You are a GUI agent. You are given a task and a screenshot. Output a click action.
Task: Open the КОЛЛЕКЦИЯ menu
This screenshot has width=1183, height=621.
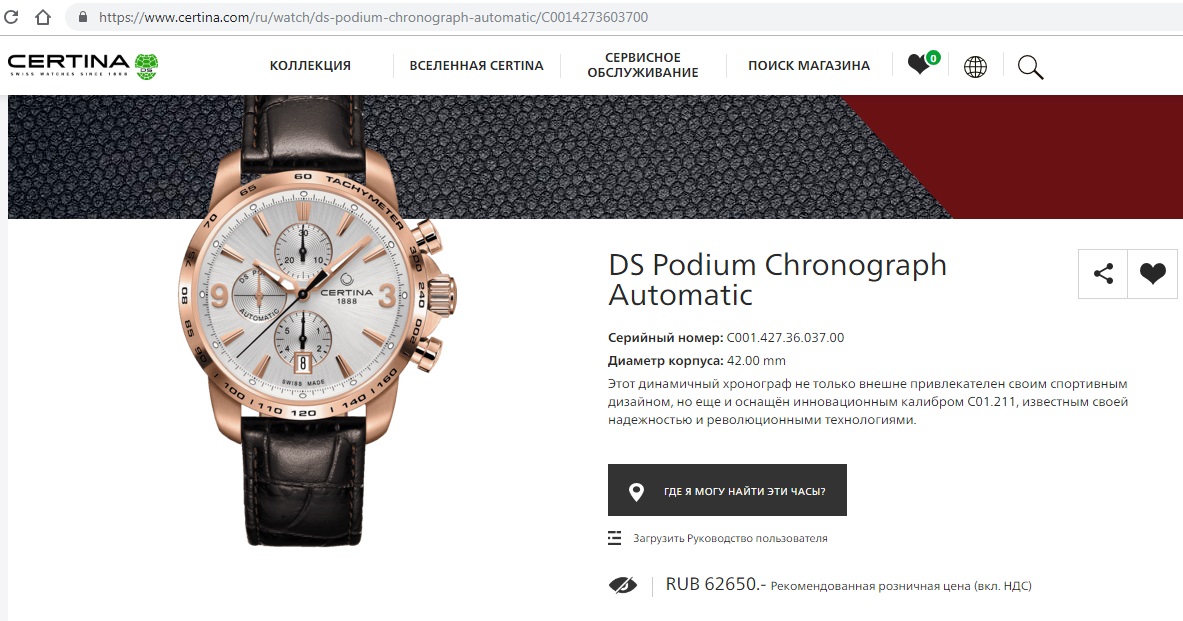[310, 66]
